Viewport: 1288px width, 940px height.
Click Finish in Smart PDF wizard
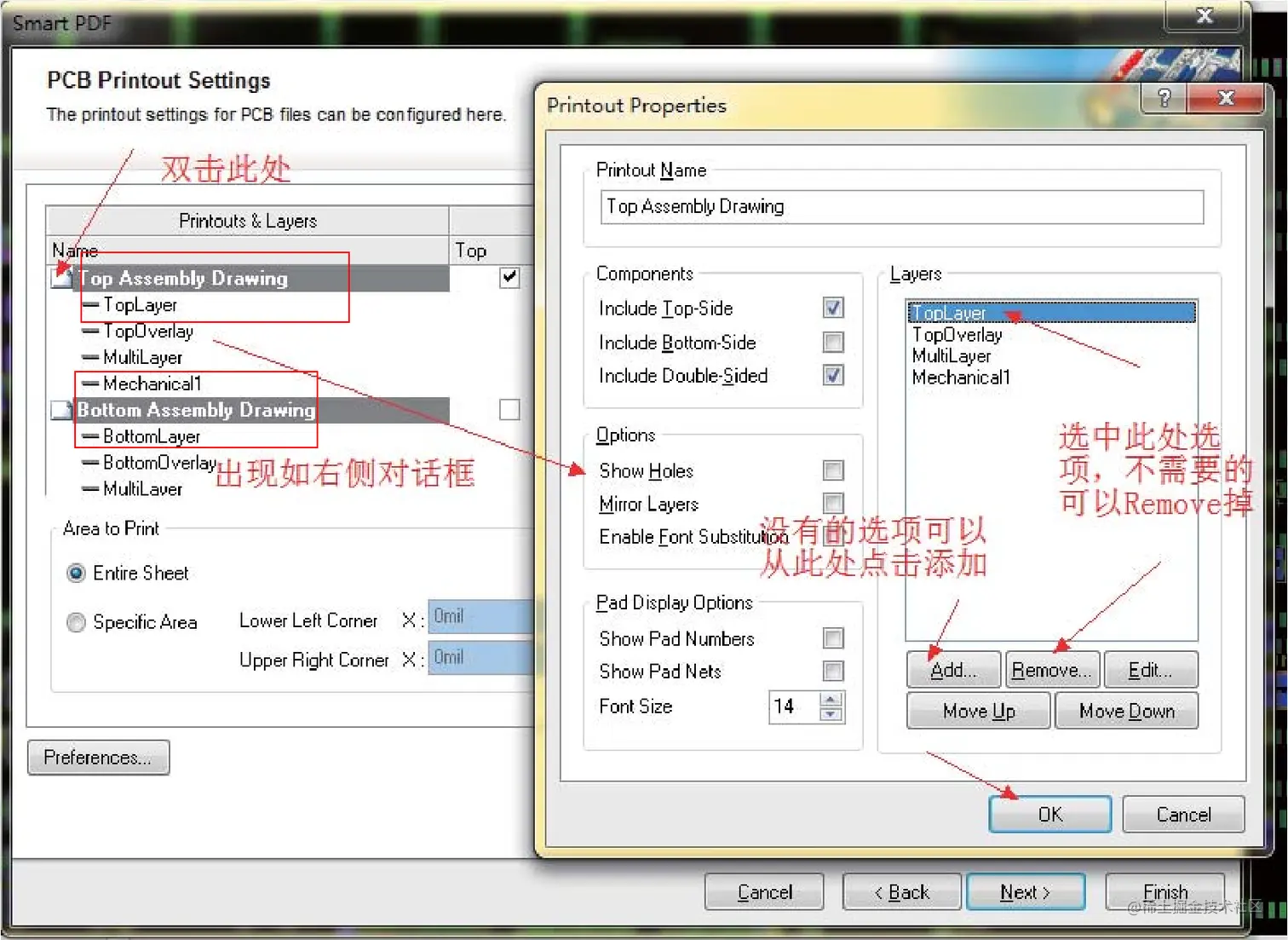[1164, 892]
